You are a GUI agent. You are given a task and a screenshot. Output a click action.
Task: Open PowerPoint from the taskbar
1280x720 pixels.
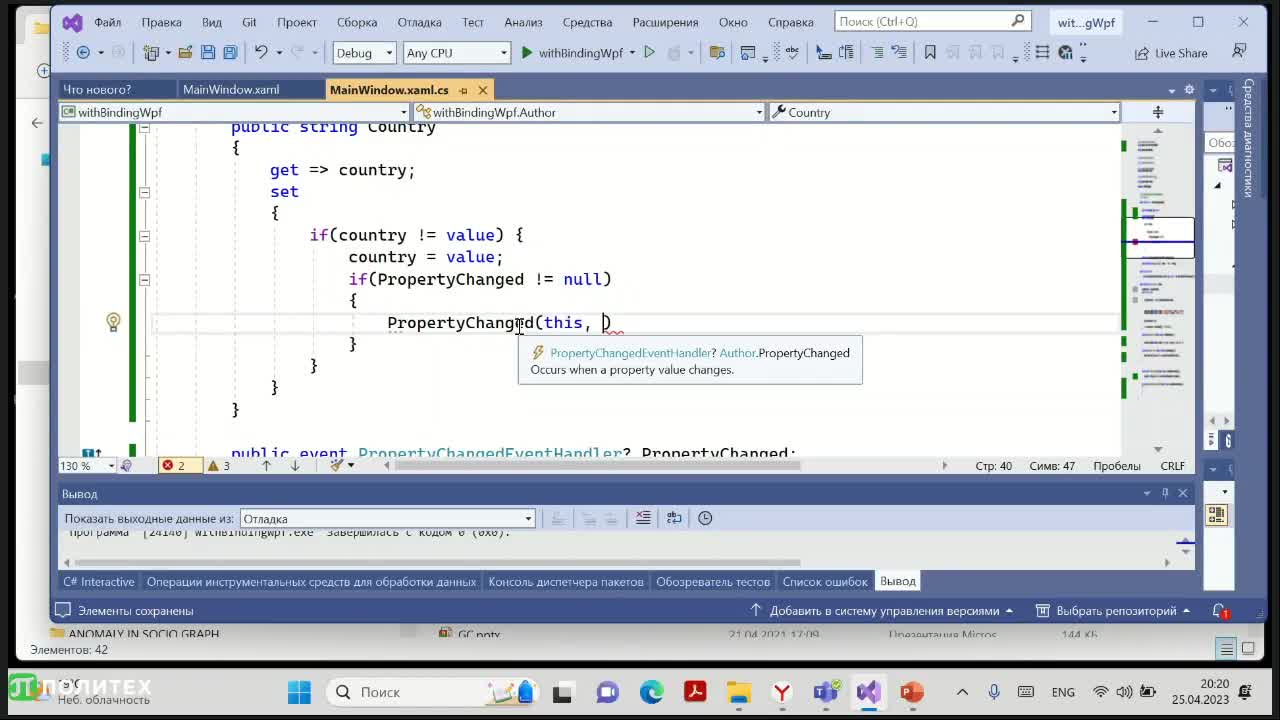911,692
